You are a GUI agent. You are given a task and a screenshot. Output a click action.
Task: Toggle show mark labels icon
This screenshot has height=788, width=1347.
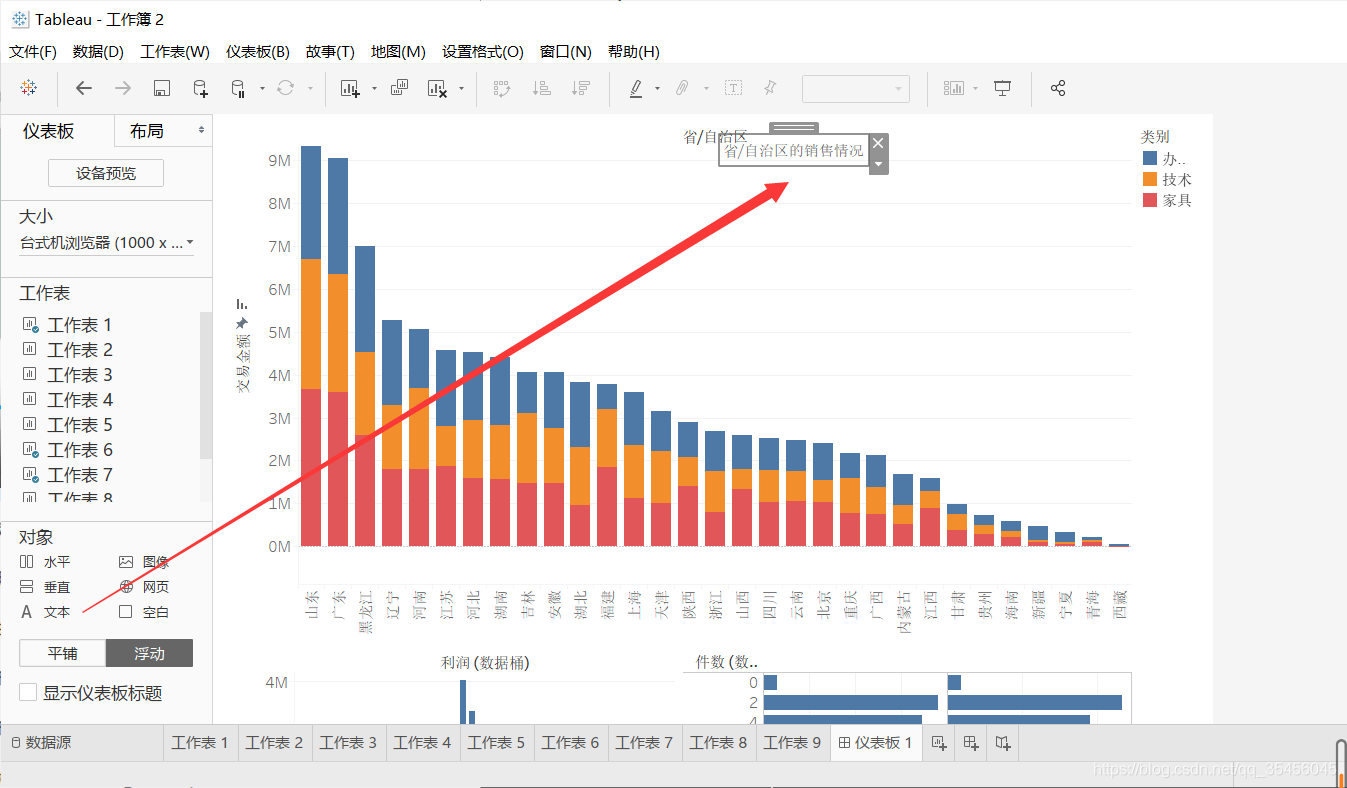(x=733, y=88)
